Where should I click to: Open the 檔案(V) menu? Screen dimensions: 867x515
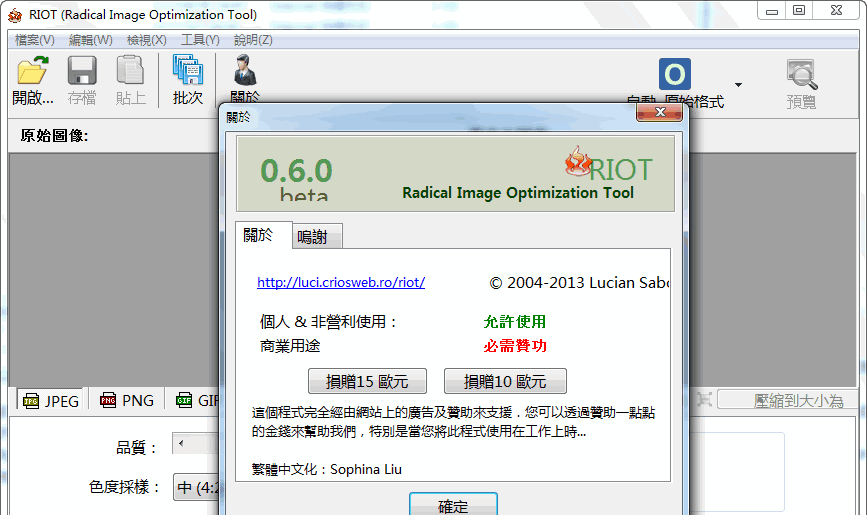tap(34, 40)
